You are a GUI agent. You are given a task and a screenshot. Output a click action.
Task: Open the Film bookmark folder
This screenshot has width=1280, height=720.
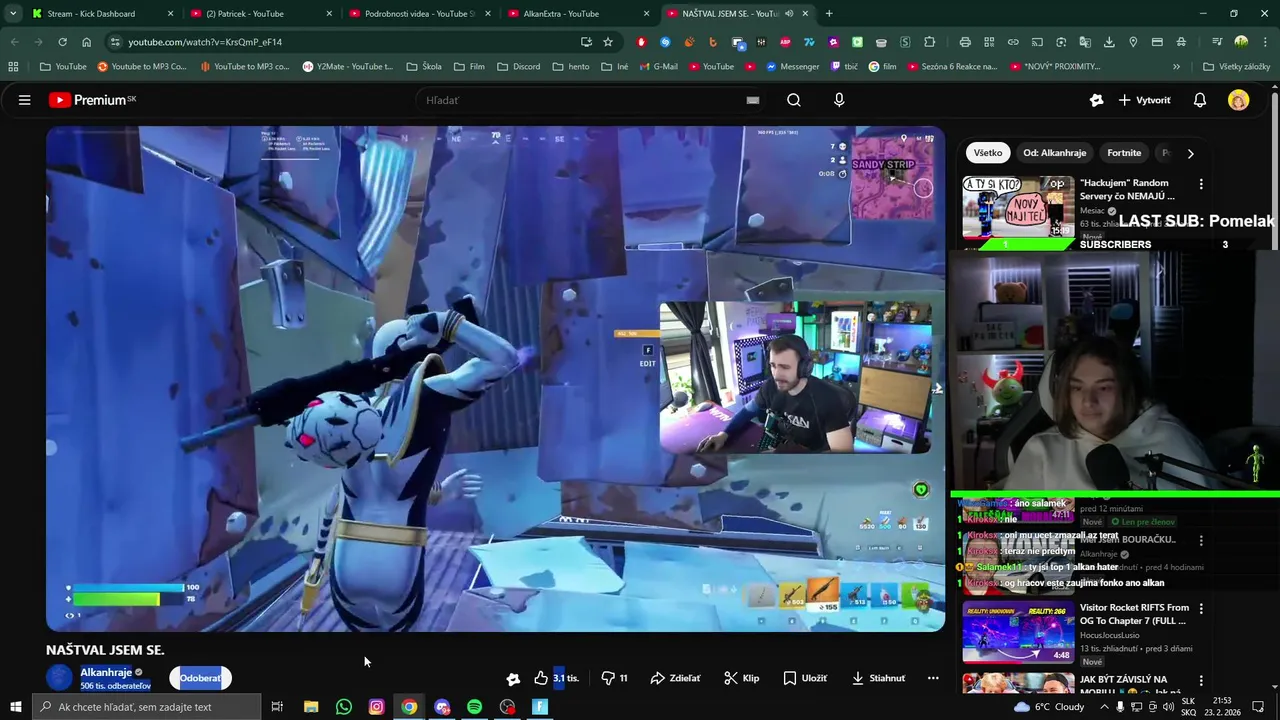pyautogui.click(x=469, y=67)
